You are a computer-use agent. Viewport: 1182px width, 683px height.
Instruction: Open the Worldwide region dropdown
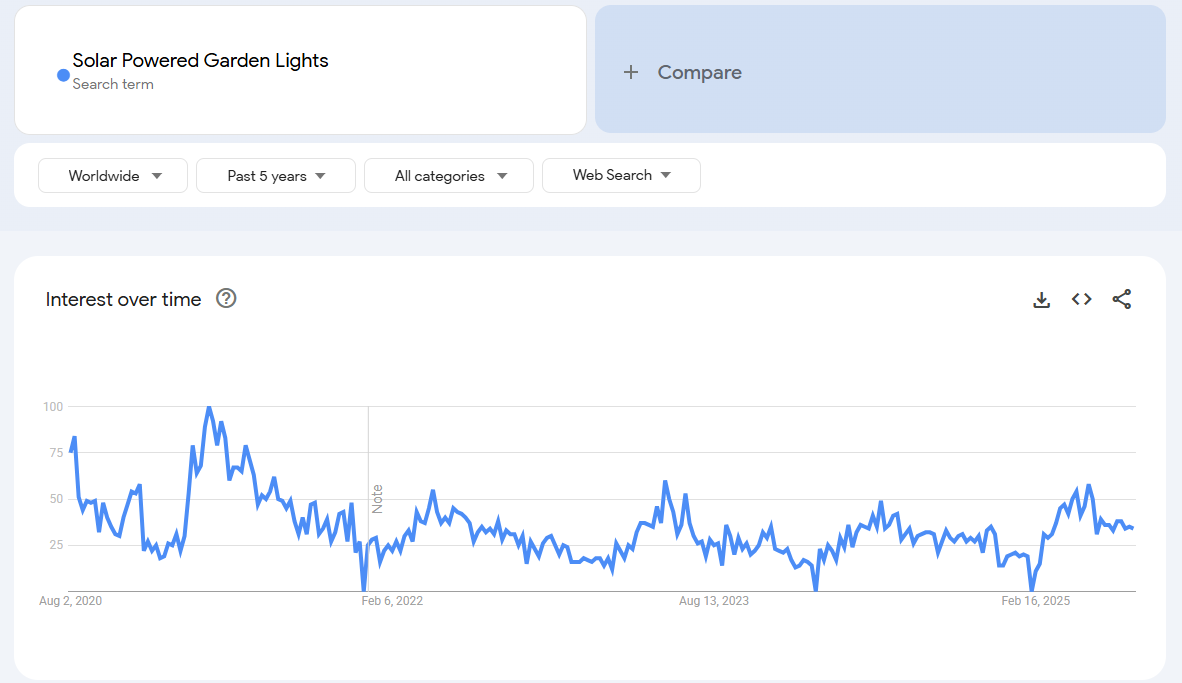(x=113, y=176)
